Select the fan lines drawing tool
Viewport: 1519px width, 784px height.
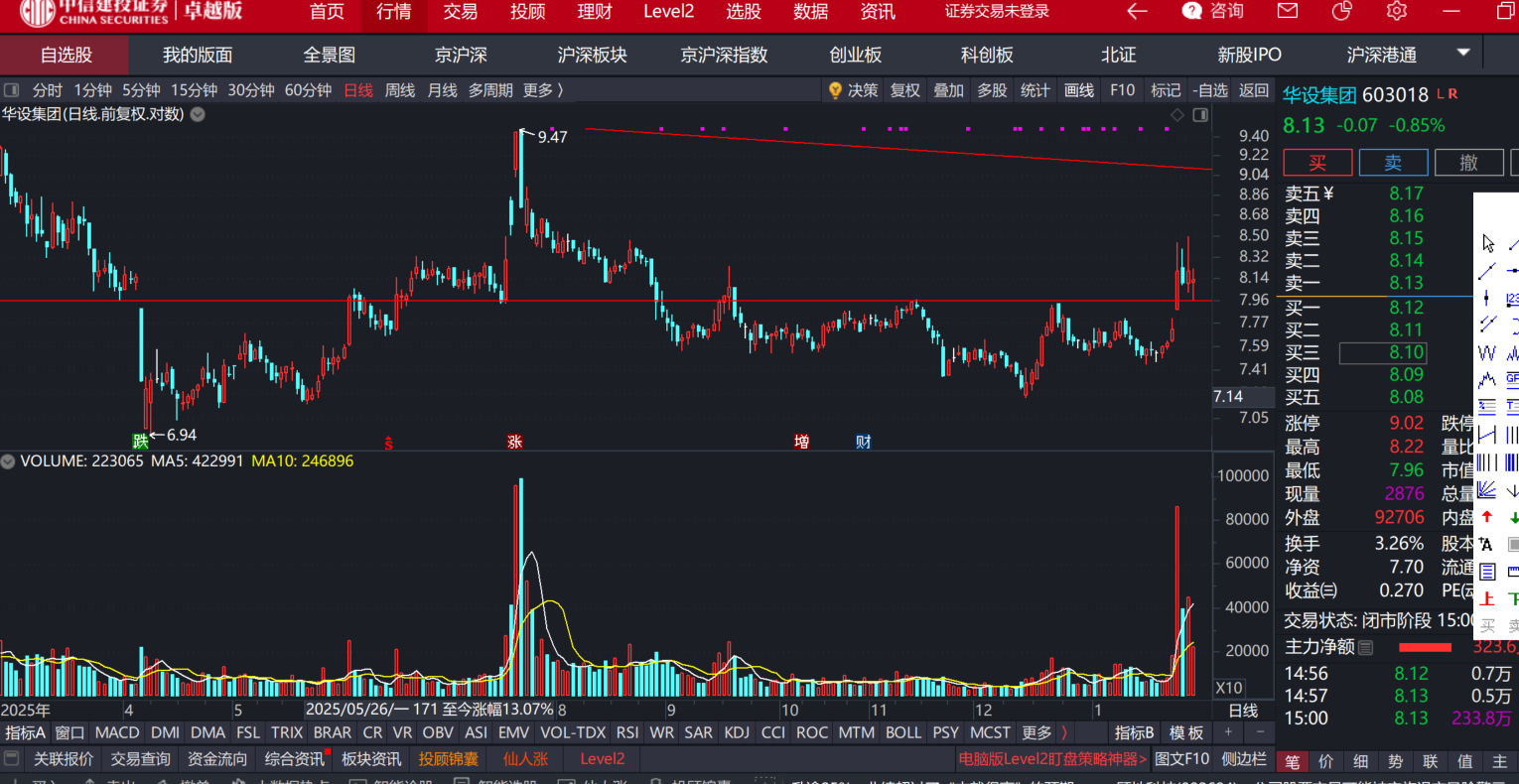[x=1487, y=489]
